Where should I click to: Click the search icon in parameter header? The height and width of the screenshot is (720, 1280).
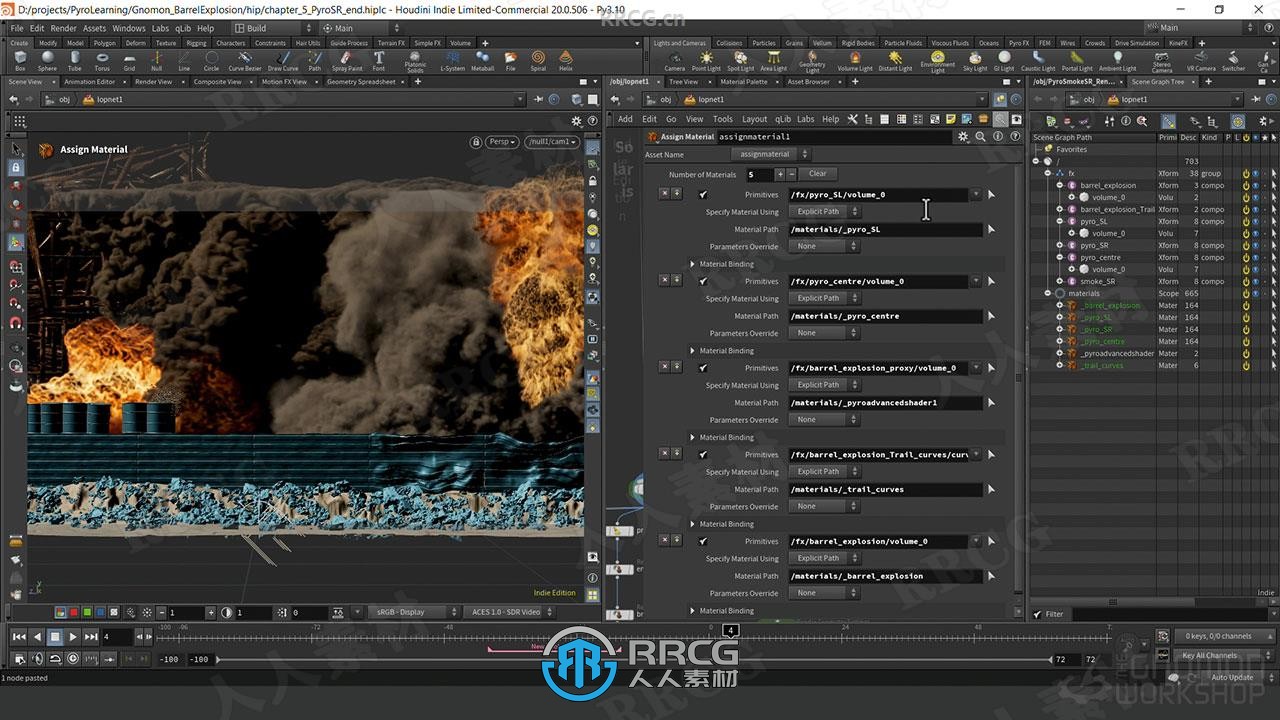click(x=980, y=136)
